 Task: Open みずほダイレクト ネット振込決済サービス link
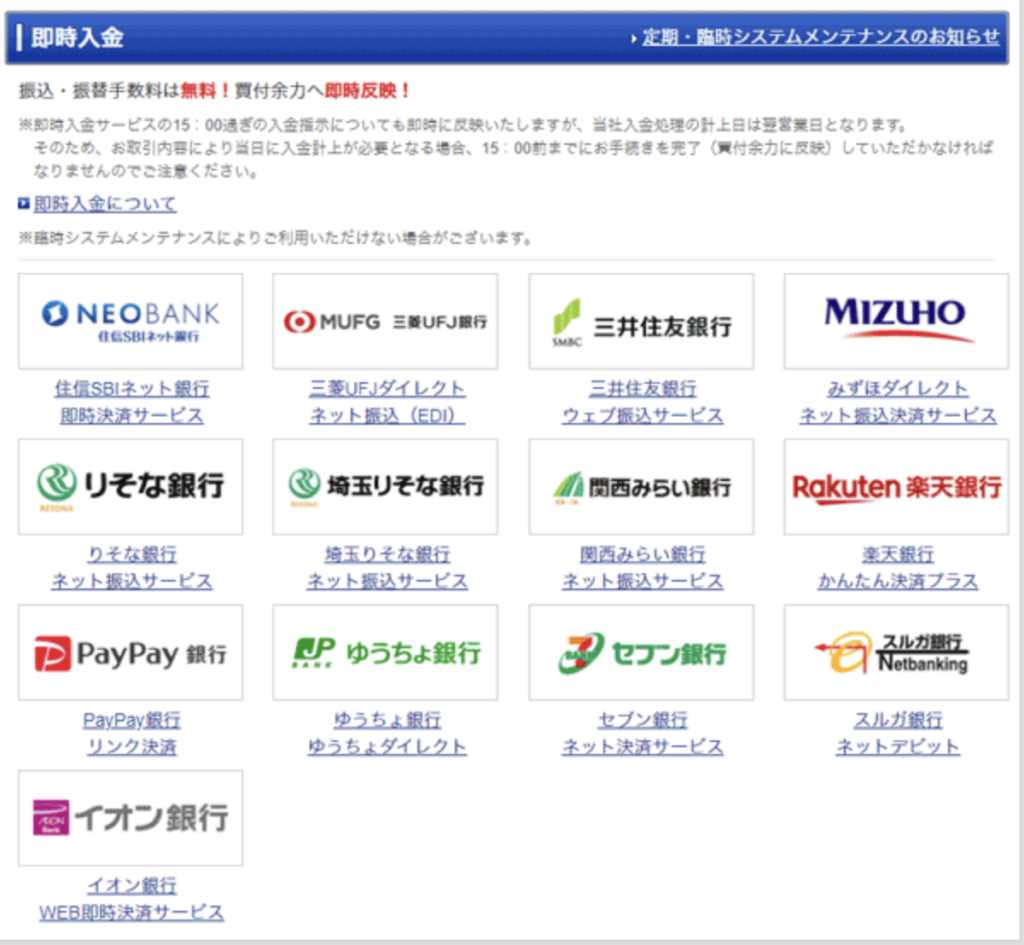coord(898,402)
